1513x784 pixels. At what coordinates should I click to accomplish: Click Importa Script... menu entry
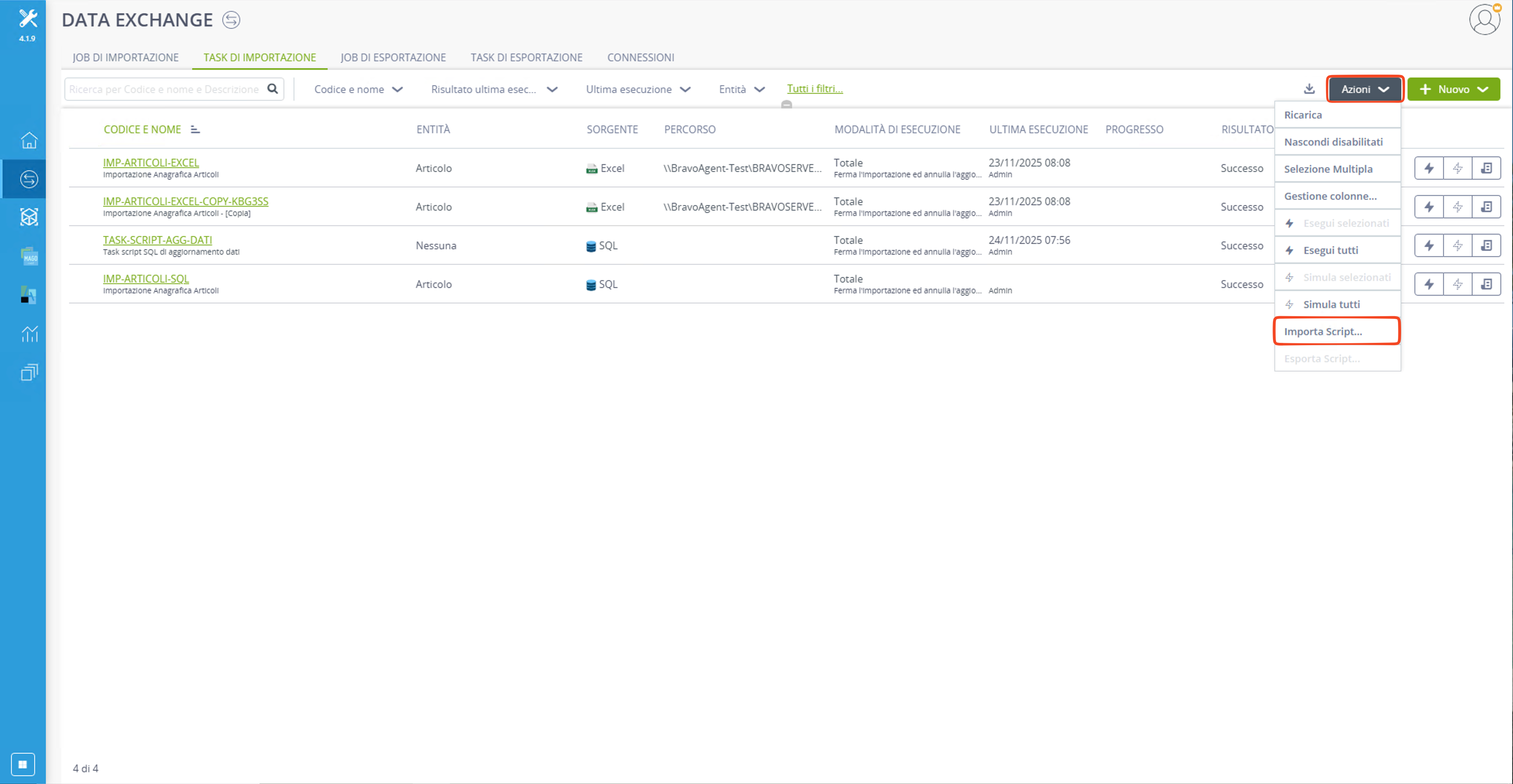1337,331
